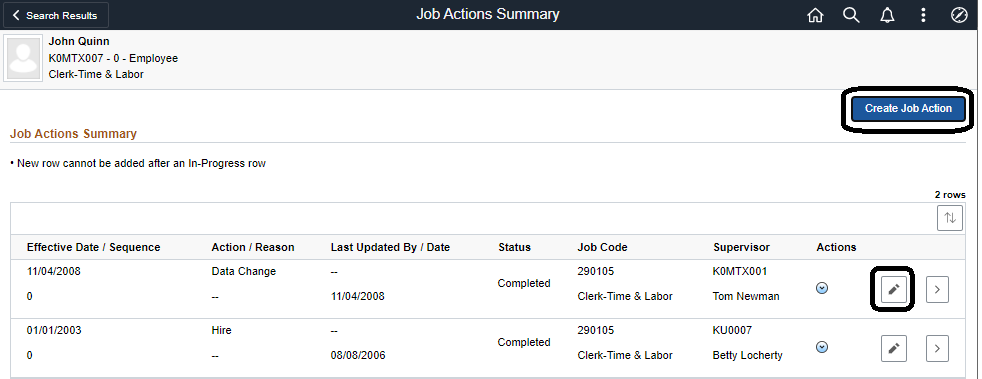Screen dimensions: 982x379
Task: Click the Supervisor column header
Action: click(x=742, y=247)
